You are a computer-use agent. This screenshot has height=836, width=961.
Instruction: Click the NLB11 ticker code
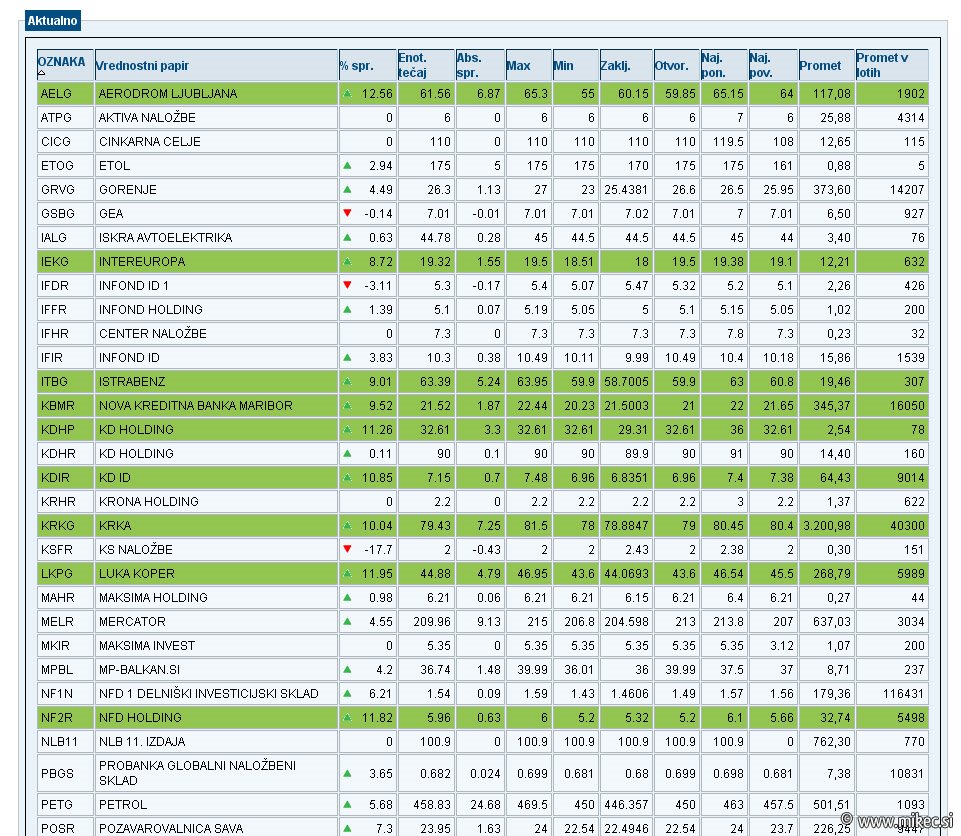57,742
